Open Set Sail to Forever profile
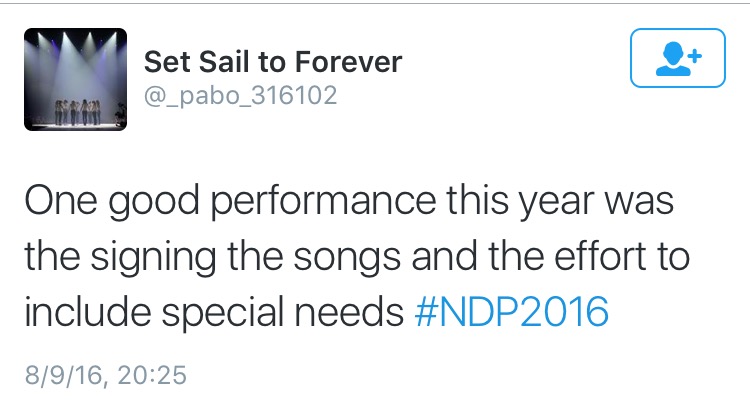 pos(273,62)
